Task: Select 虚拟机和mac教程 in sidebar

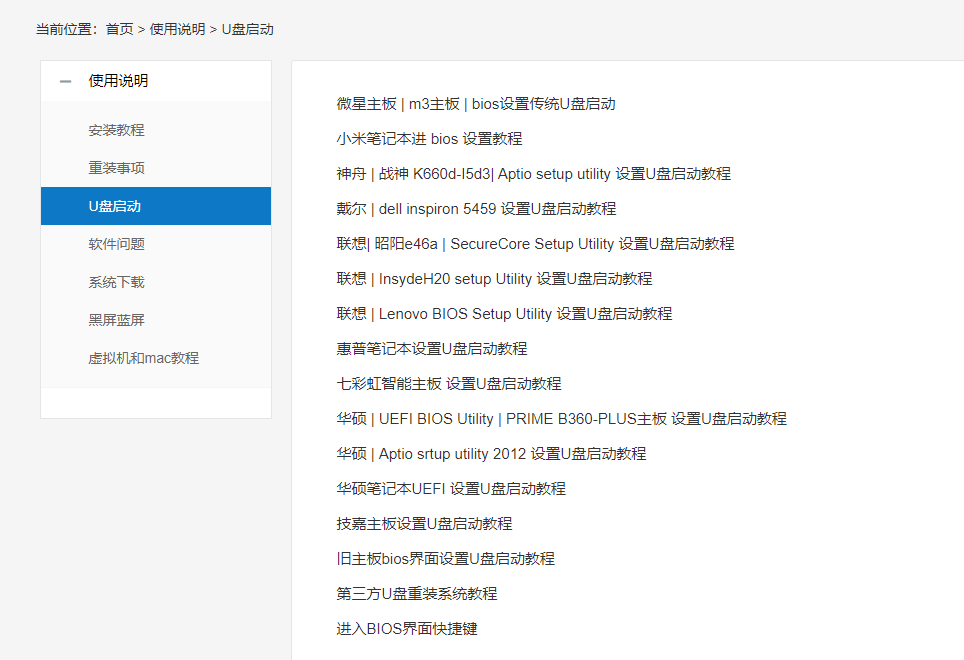Action: point(143,358)
